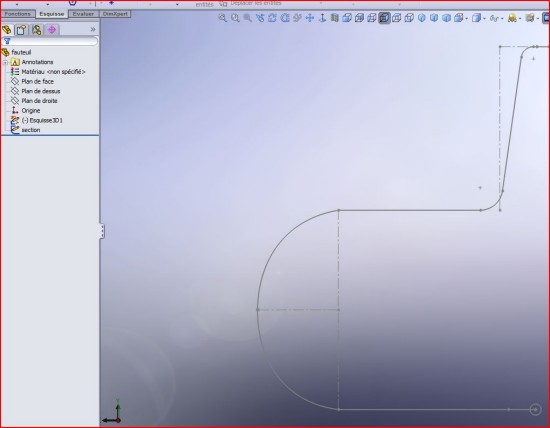This screenshot has height=428, width=550.
Task: Open the Standard Views book icon
Action: point(334,18)
